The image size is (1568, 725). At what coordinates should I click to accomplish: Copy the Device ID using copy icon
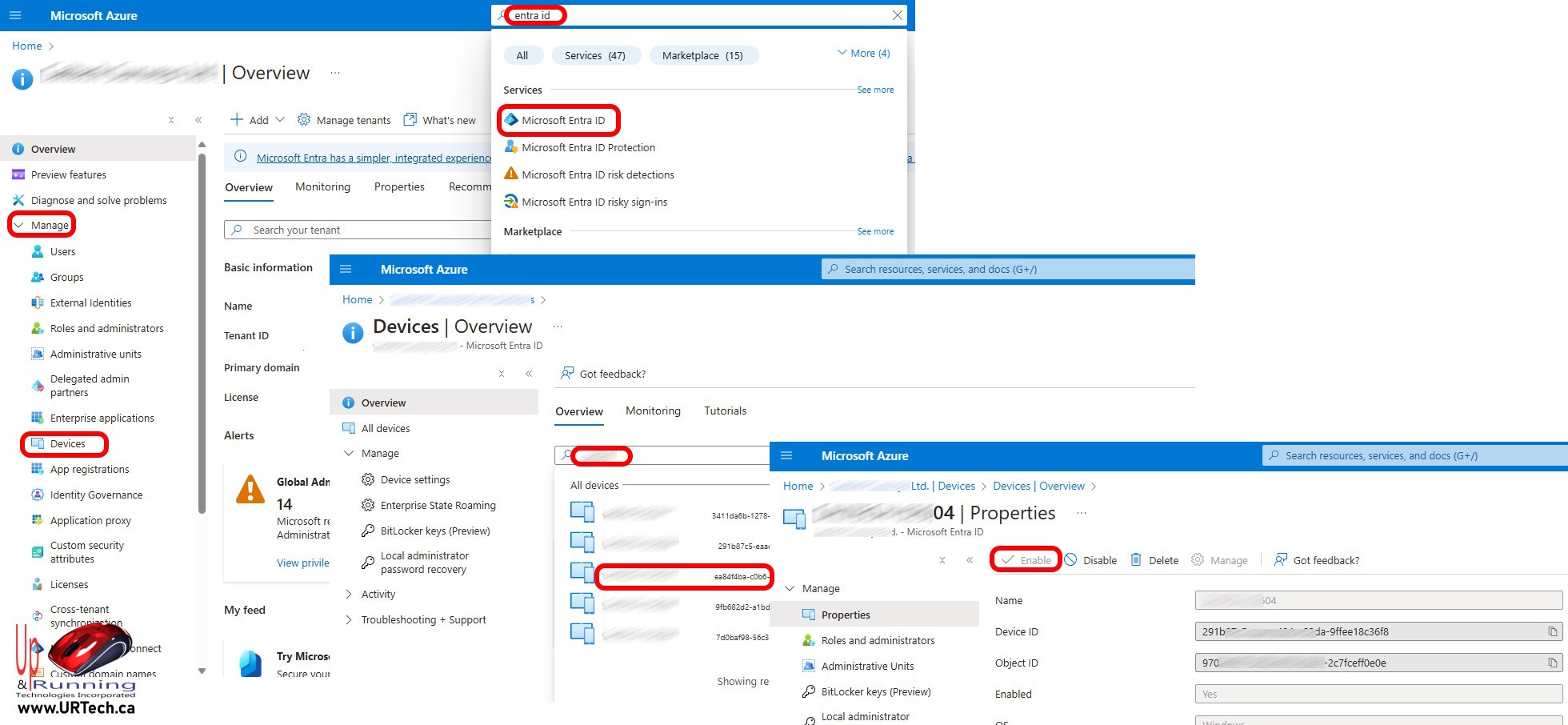pos(1552,631)
